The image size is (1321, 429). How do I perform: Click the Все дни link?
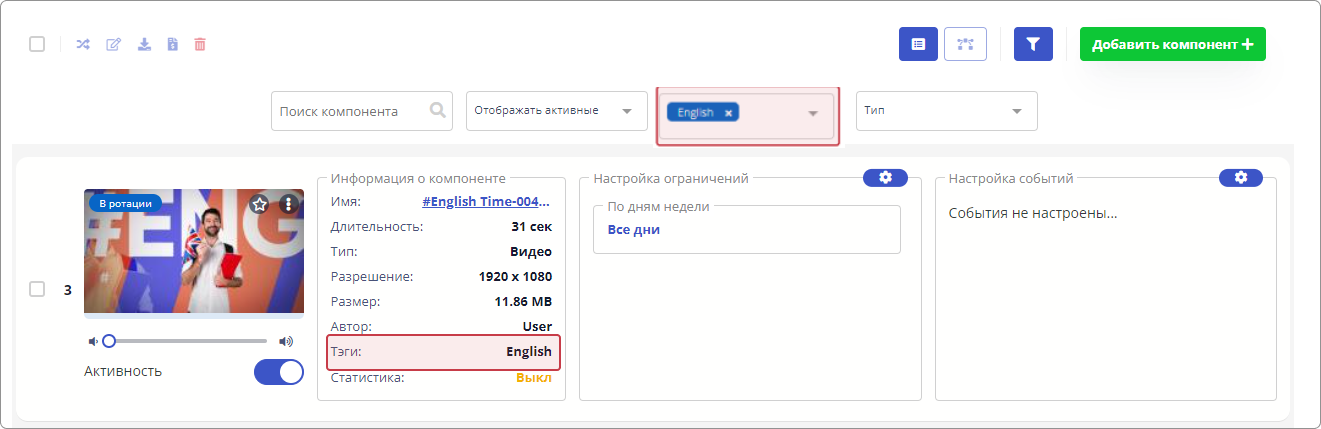point(634,229)
